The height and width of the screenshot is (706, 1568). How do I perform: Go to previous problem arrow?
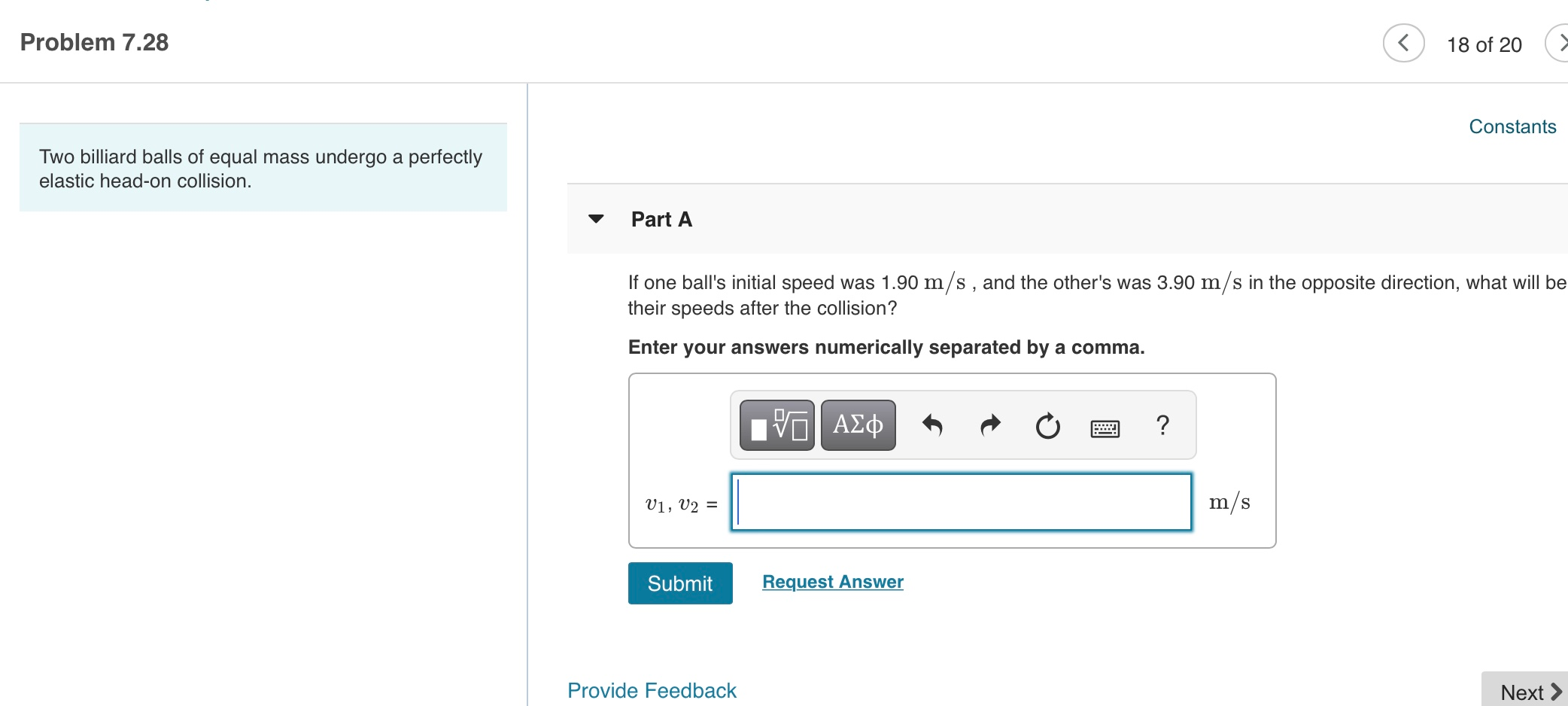[1403, 43]
